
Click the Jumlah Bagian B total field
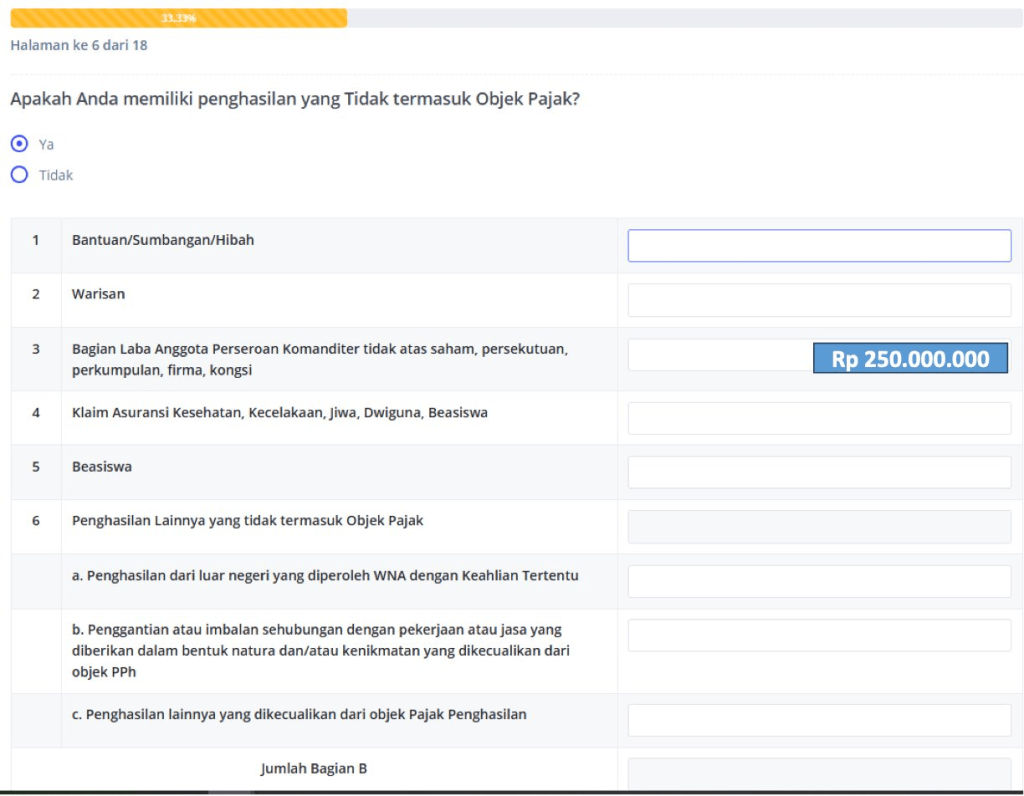(x=818, y=773)
